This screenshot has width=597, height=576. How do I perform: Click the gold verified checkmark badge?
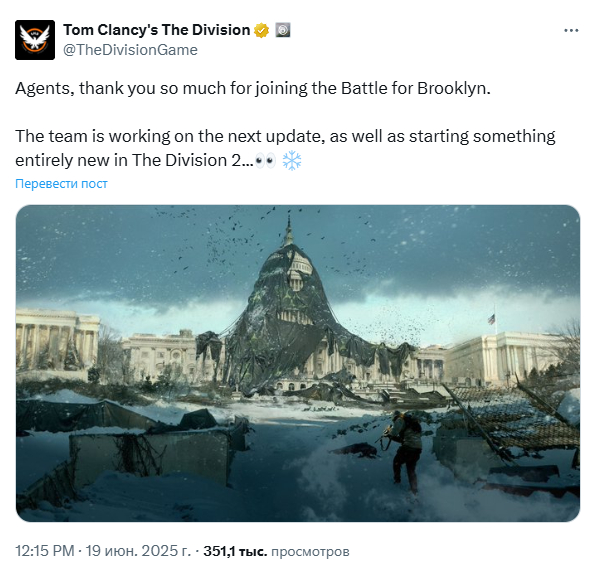coord(261,30)
